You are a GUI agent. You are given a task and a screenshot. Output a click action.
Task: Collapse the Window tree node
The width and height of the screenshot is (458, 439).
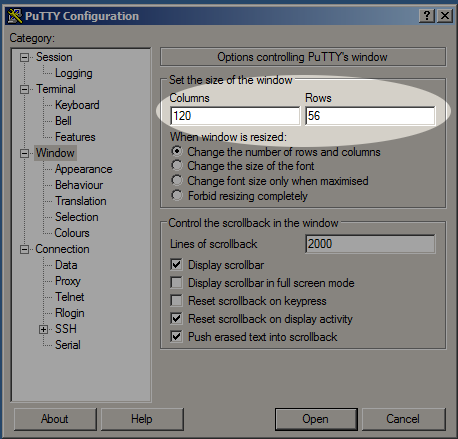coord(24,153)
